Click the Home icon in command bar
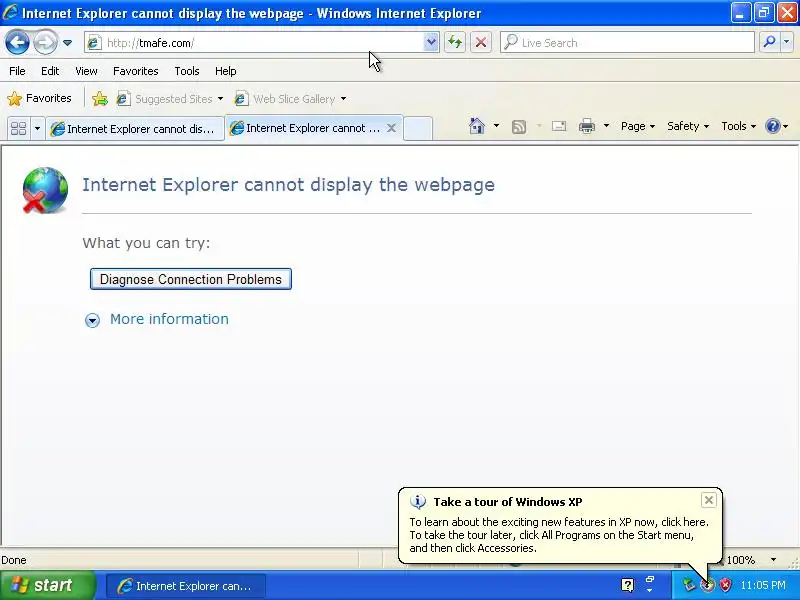Viewport: 800px width, 600px height. pos(477,126)
